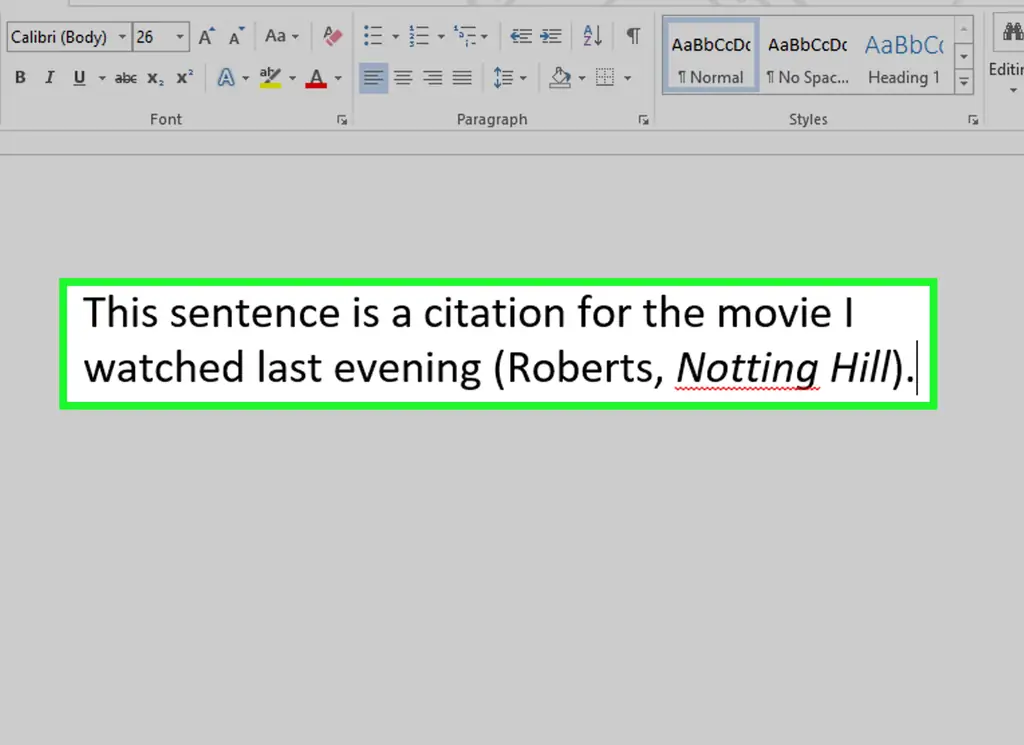Toggle show paragraph marks (pilcrow)
Screen dimensions: 1024x745
tap(633, 37)
